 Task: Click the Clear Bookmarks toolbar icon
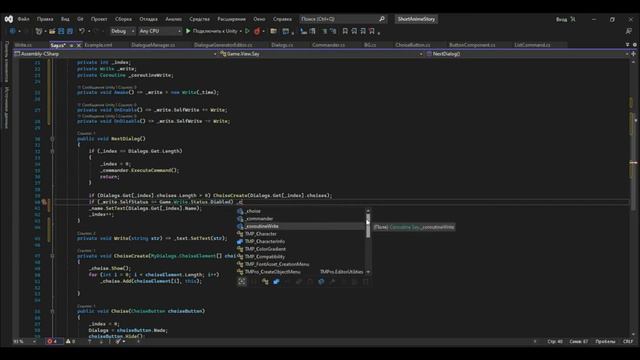[x=372, y=31]
